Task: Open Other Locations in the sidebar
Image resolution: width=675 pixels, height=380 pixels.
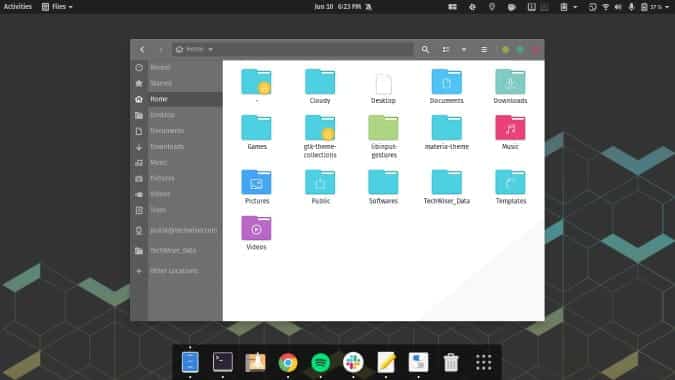Action: pyautogui.click(x=176, y=271)
